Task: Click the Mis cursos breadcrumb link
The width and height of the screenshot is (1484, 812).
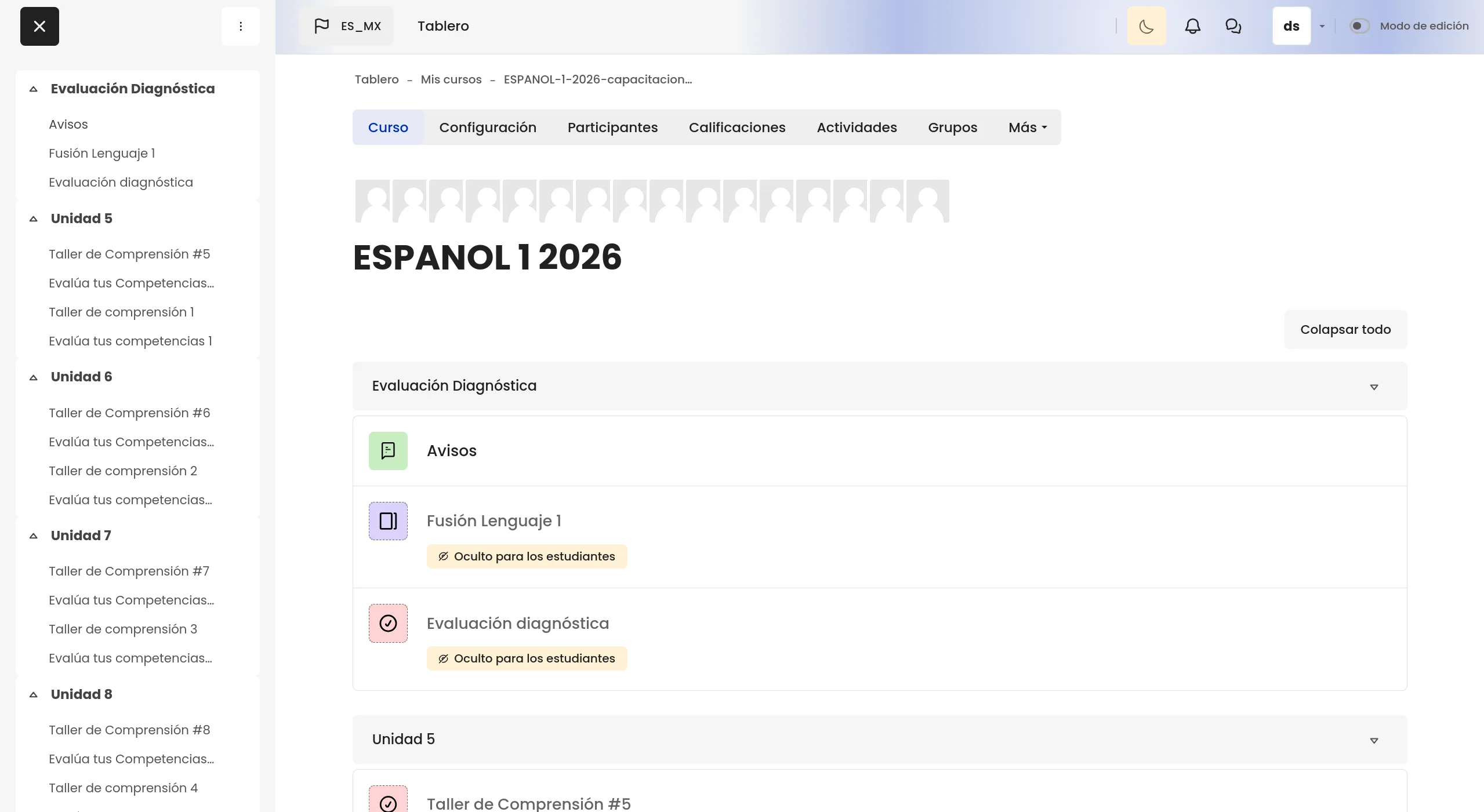Action: tap(451, 79)
